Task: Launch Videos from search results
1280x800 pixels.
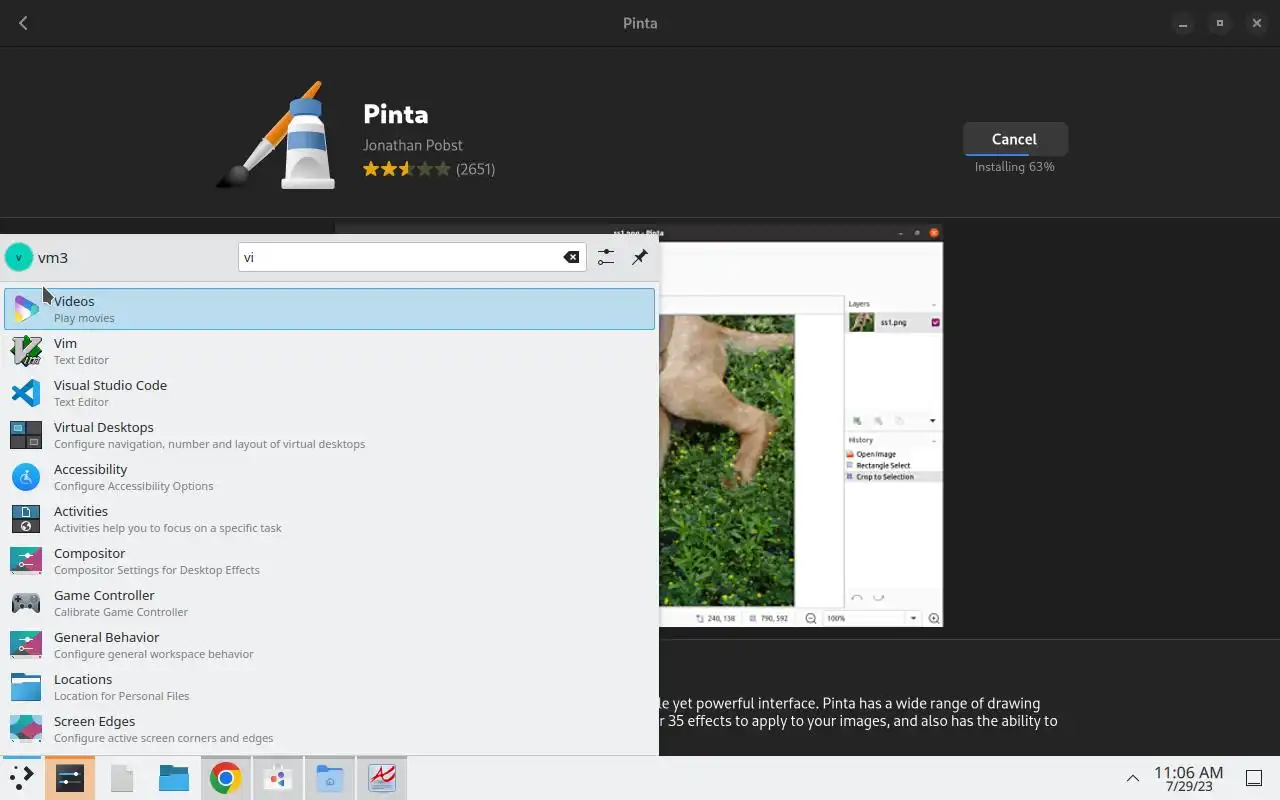Action: (x=330, y=309)
